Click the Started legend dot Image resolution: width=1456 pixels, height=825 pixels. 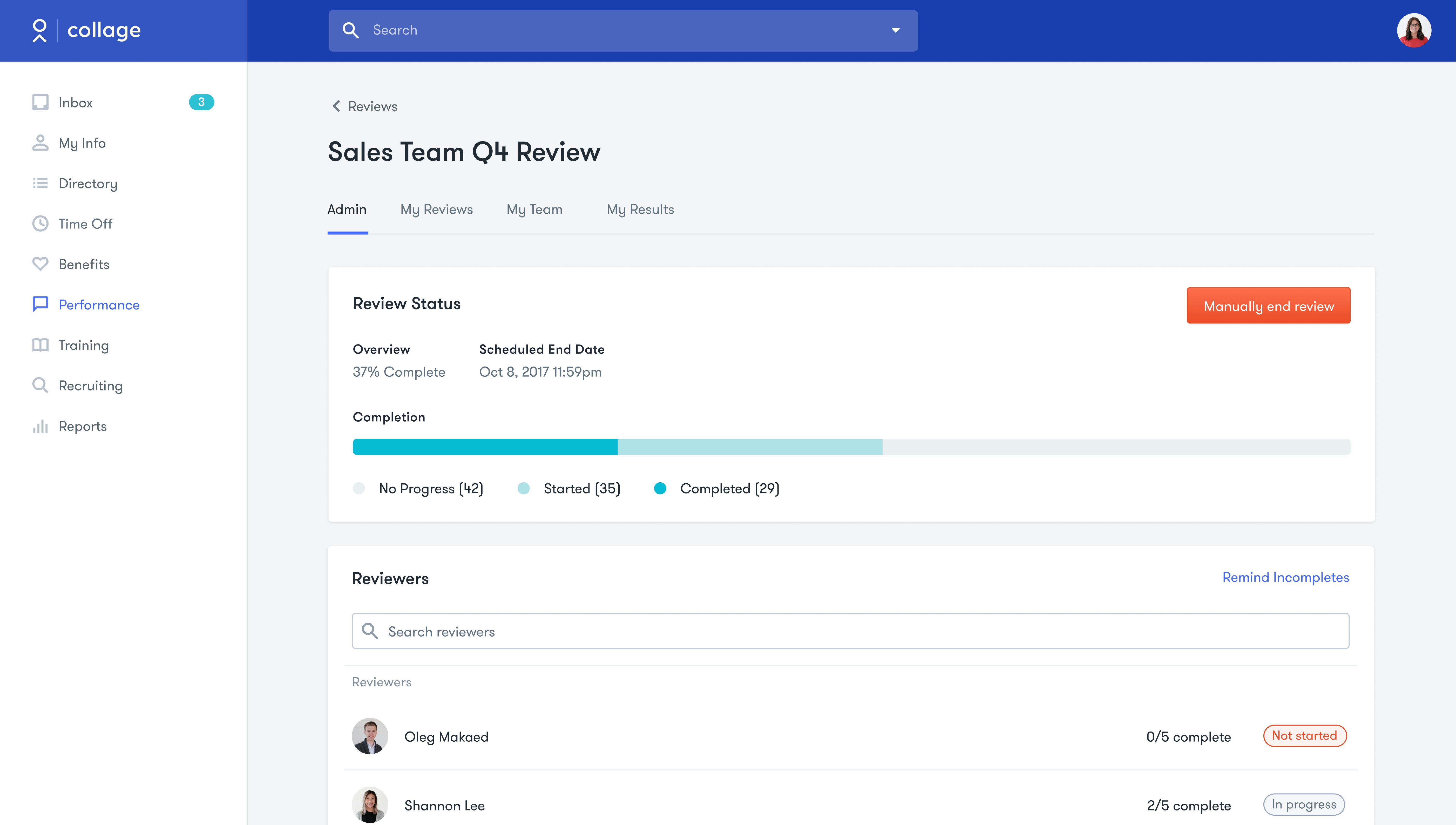pos(524,488)
